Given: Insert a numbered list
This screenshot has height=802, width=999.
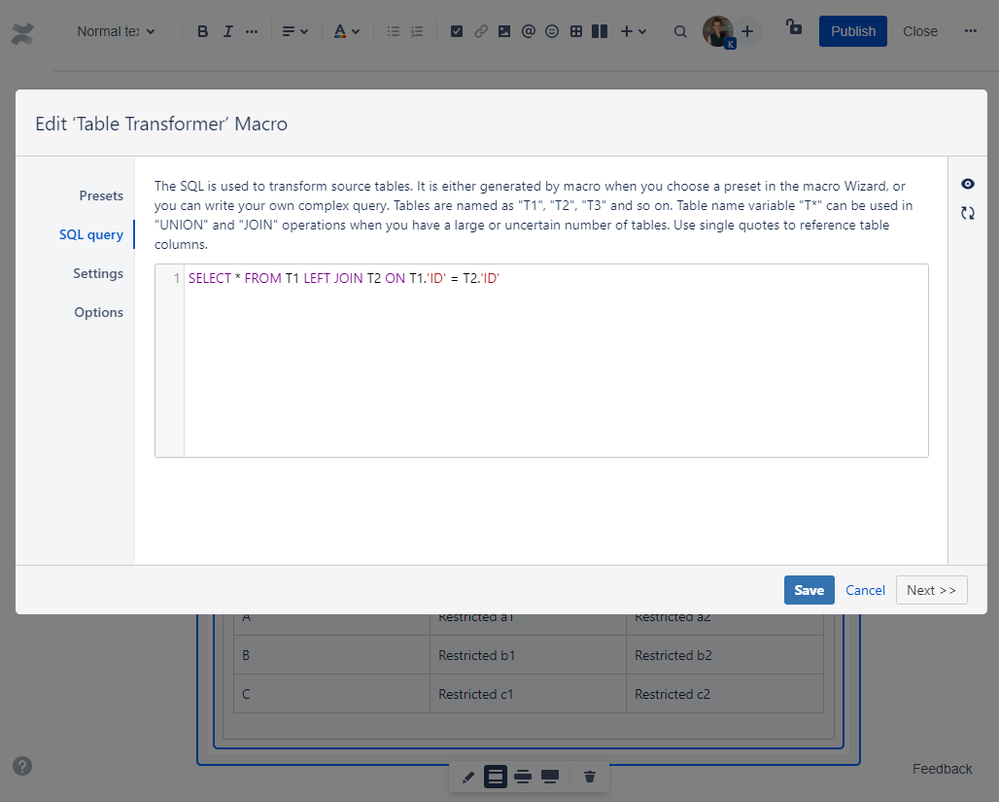Looking at the screenshot, I should tap(417, 31).
